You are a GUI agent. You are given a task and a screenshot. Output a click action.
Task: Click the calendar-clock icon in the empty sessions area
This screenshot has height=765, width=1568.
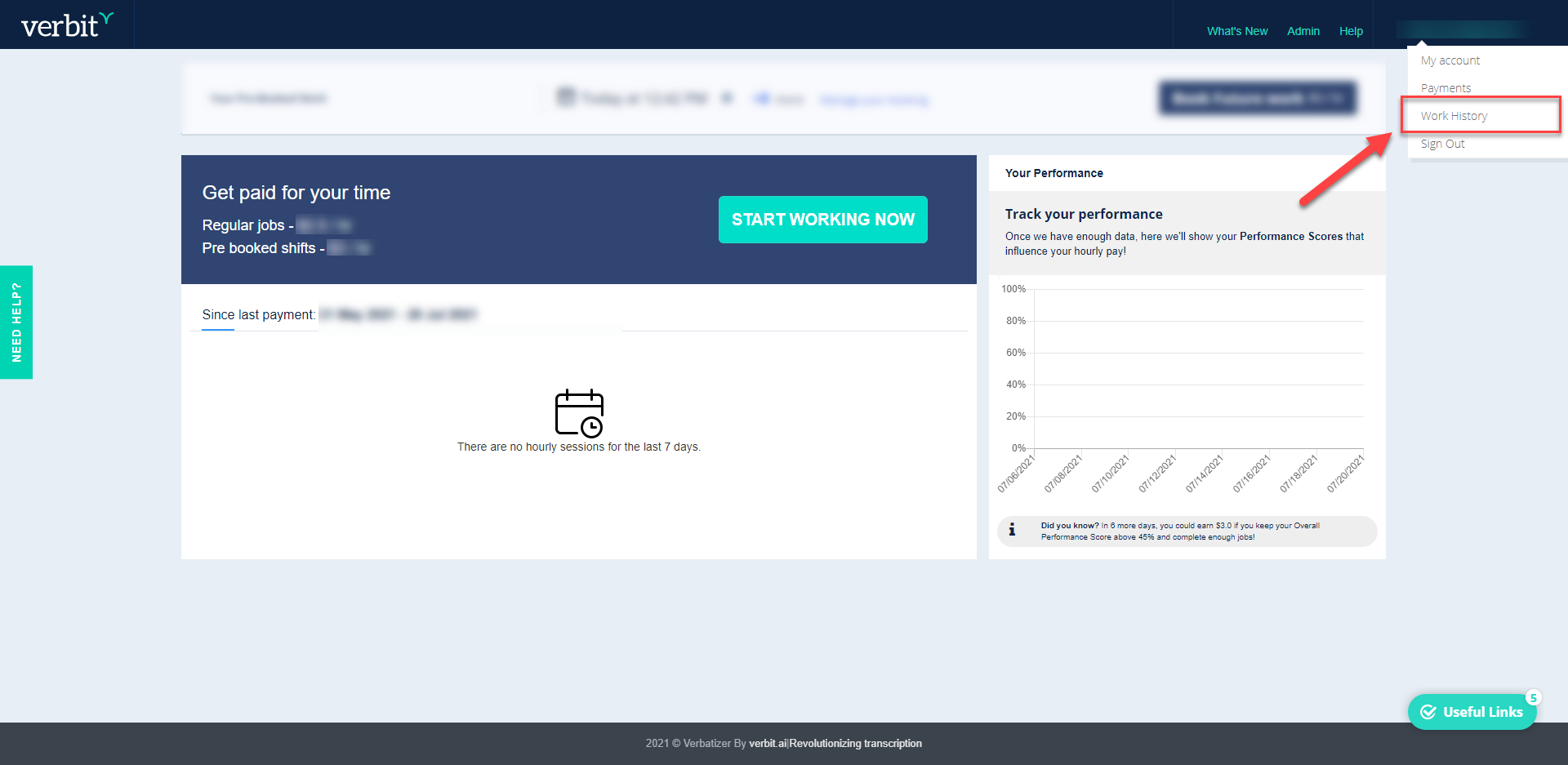579,414
